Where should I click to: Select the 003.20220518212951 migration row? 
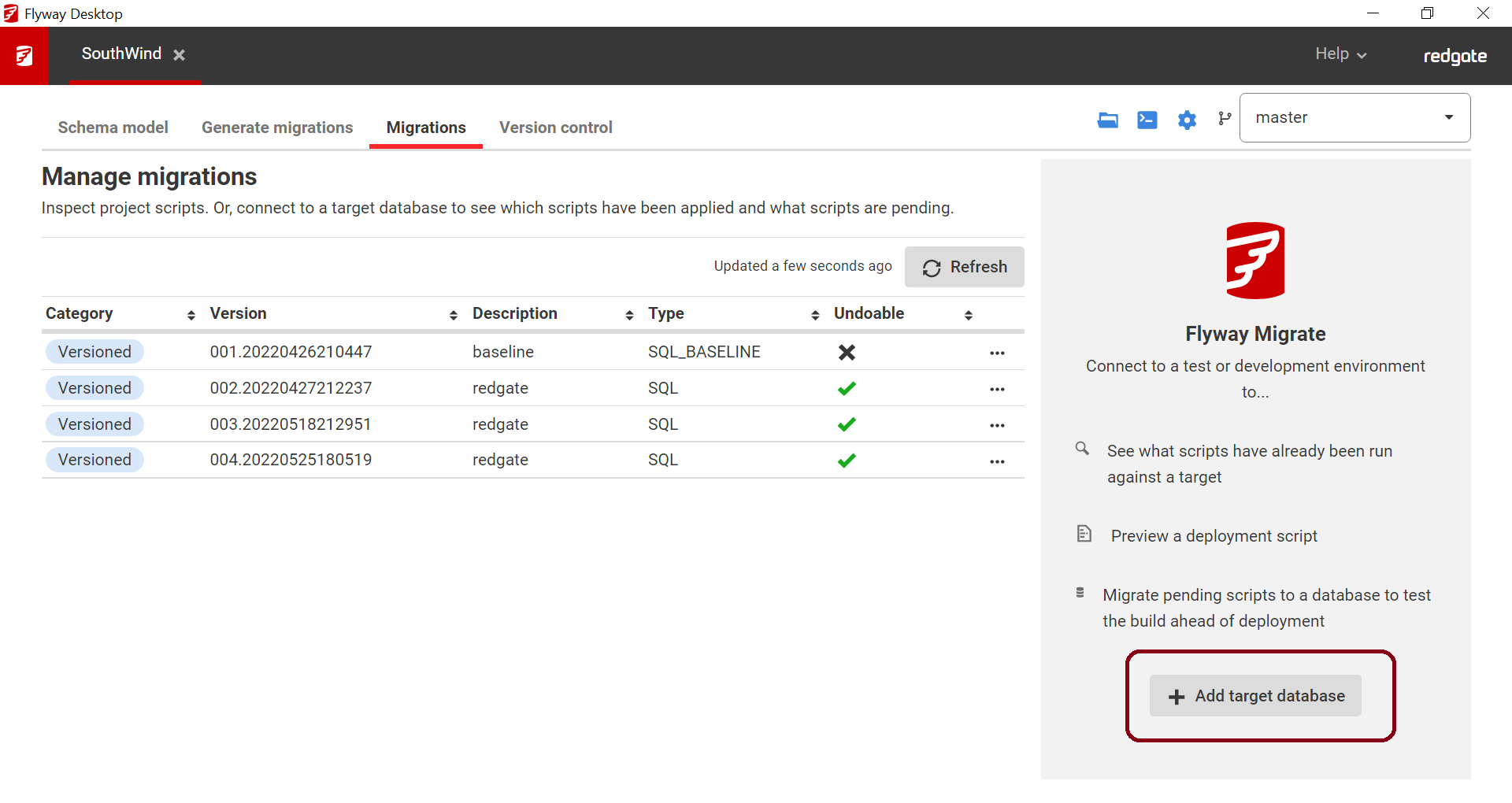point(291,424)
